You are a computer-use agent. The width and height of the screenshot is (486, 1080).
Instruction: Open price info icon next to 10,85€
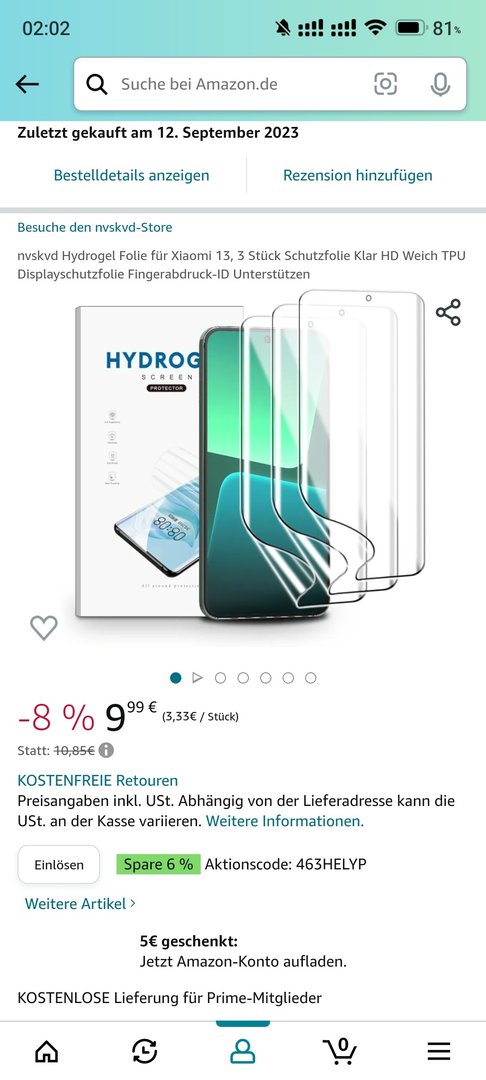point(106,750)
